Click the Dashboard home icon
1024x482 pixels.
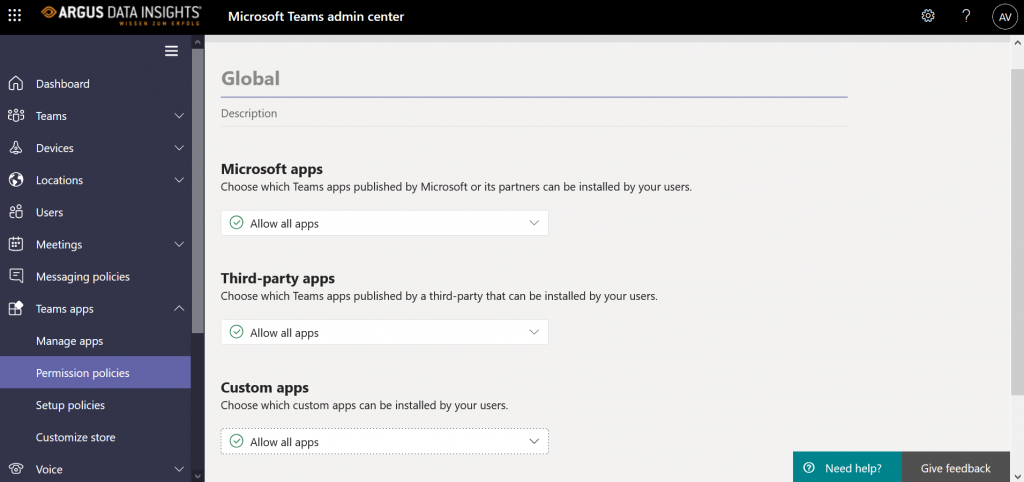pyautogui.click(x=16, y=84)
